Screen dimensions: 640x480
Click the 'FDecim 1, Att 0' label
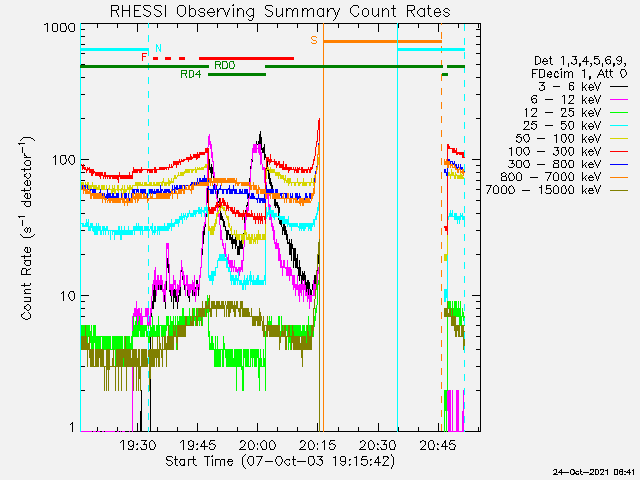pyautogui.click(x=579, y=74)
